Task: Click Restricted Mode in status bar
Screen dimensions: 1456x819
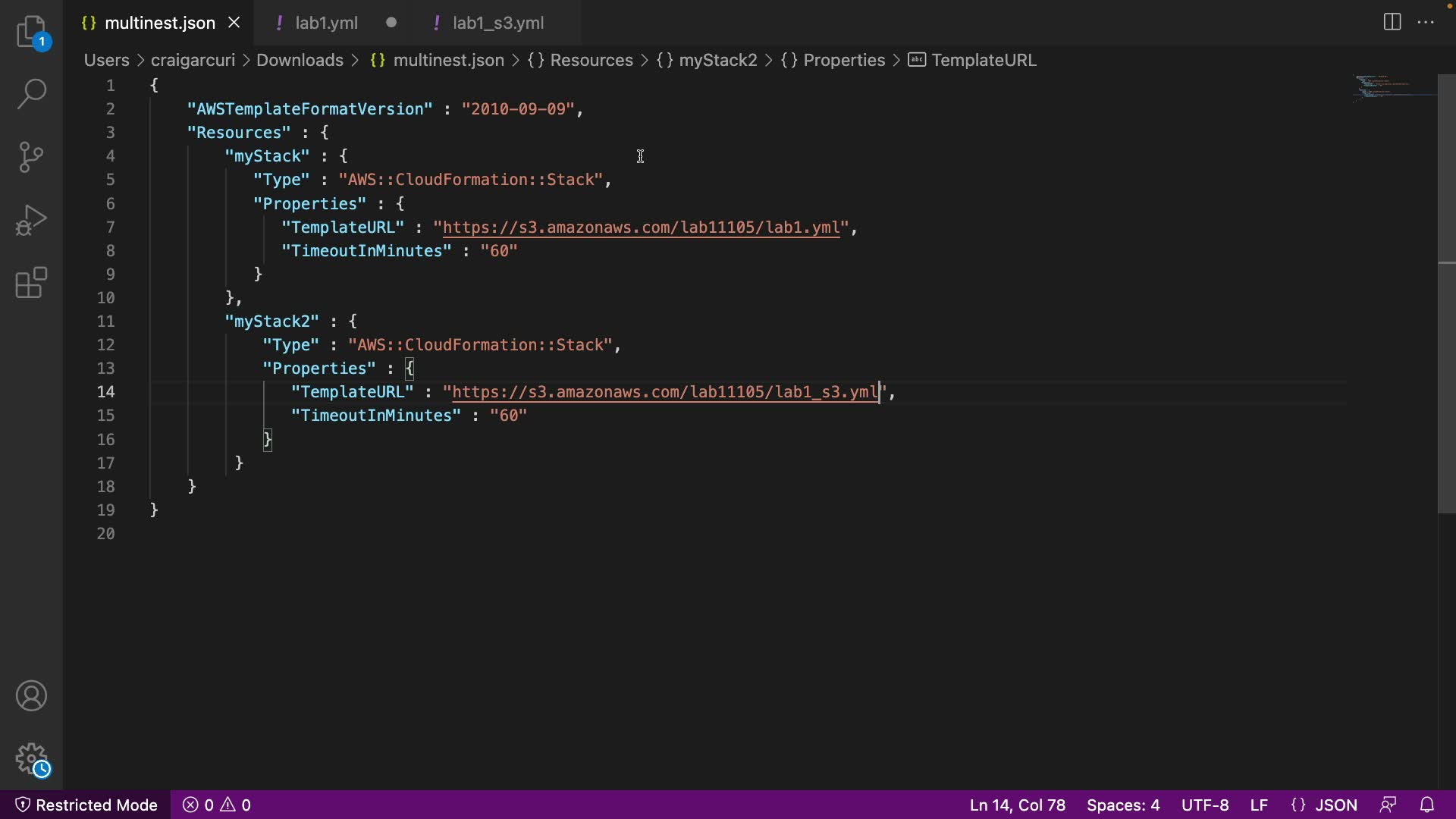Action: [86, 805]
